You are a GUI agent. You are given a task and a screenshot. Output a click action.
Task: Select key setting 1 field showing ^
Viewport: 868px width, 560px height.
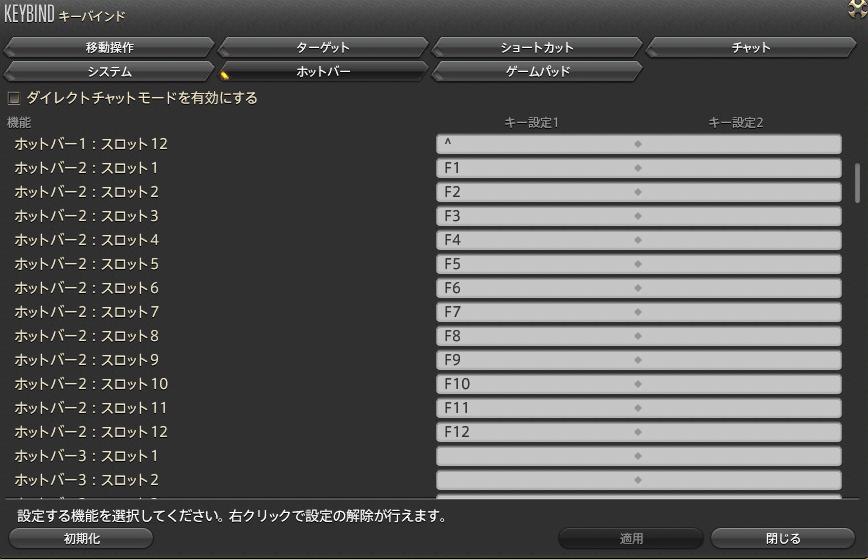pyautogui.click(x=537, y=144)
